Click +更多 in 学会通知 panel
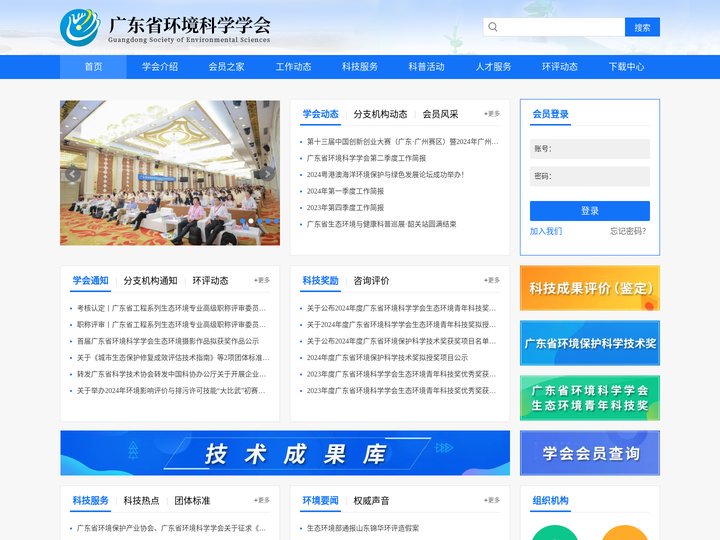This screenshot has width=720, height=540. [262, 280]
